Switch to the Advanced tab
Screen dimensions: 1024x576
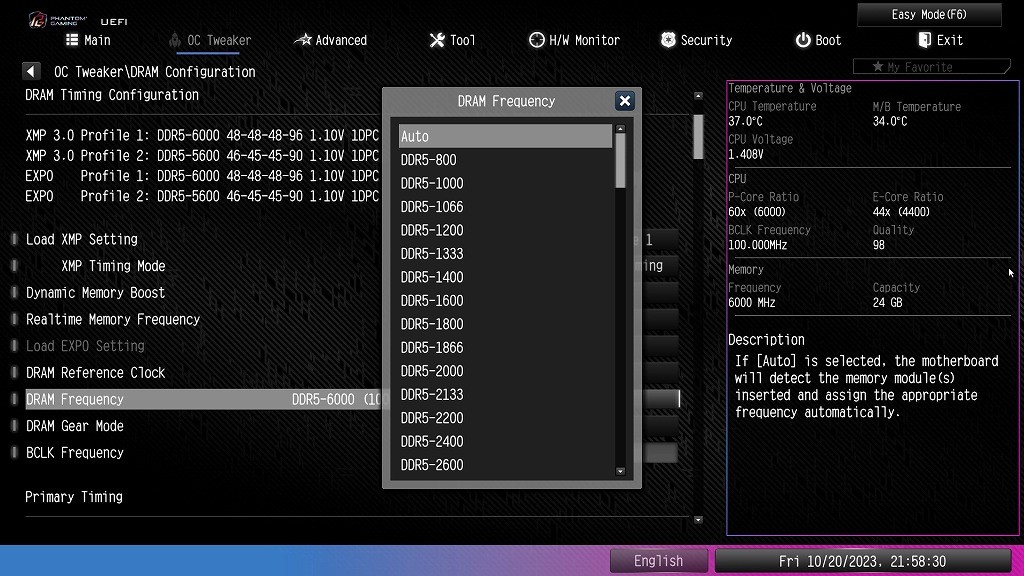331,40
